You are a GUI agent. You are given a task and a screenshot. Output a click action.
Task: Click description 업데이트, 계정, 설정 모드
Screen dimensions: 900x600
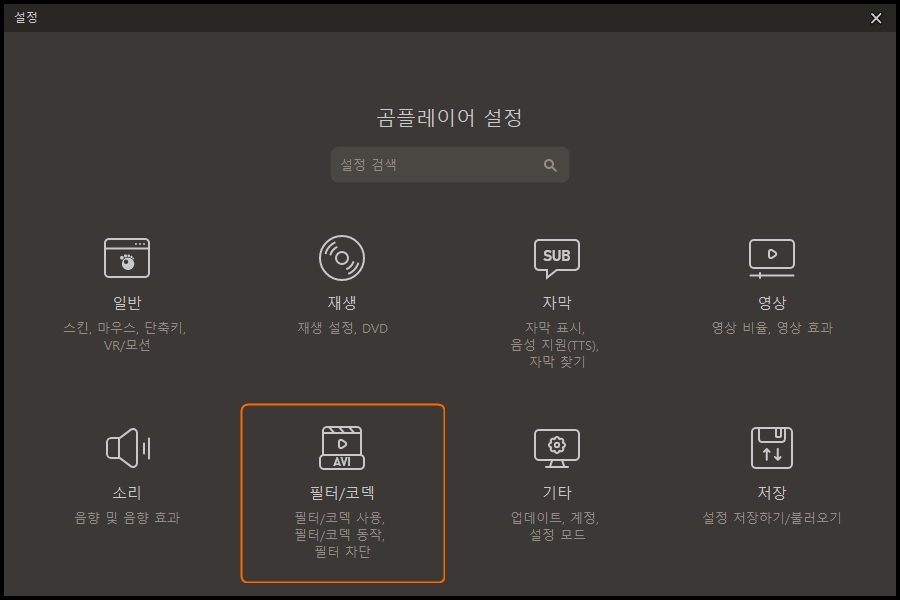tap(555, 526)
